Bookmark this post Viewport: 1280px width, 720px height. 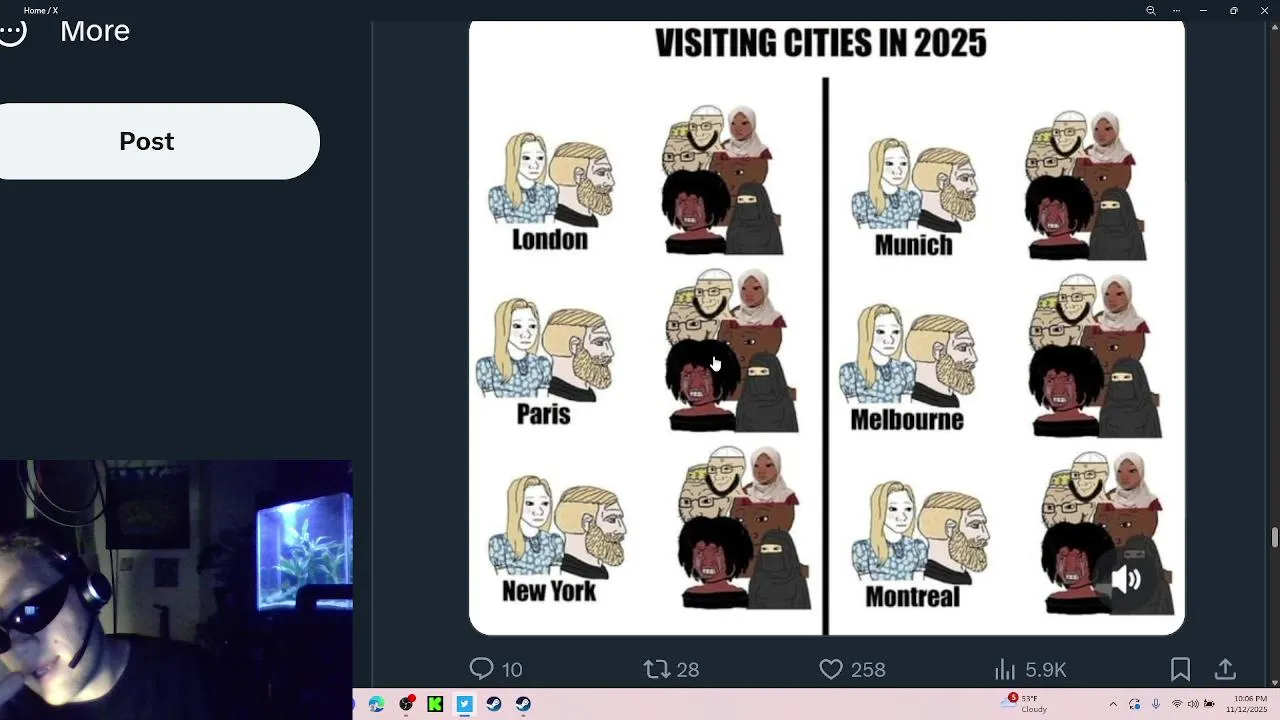[1180, 669]
